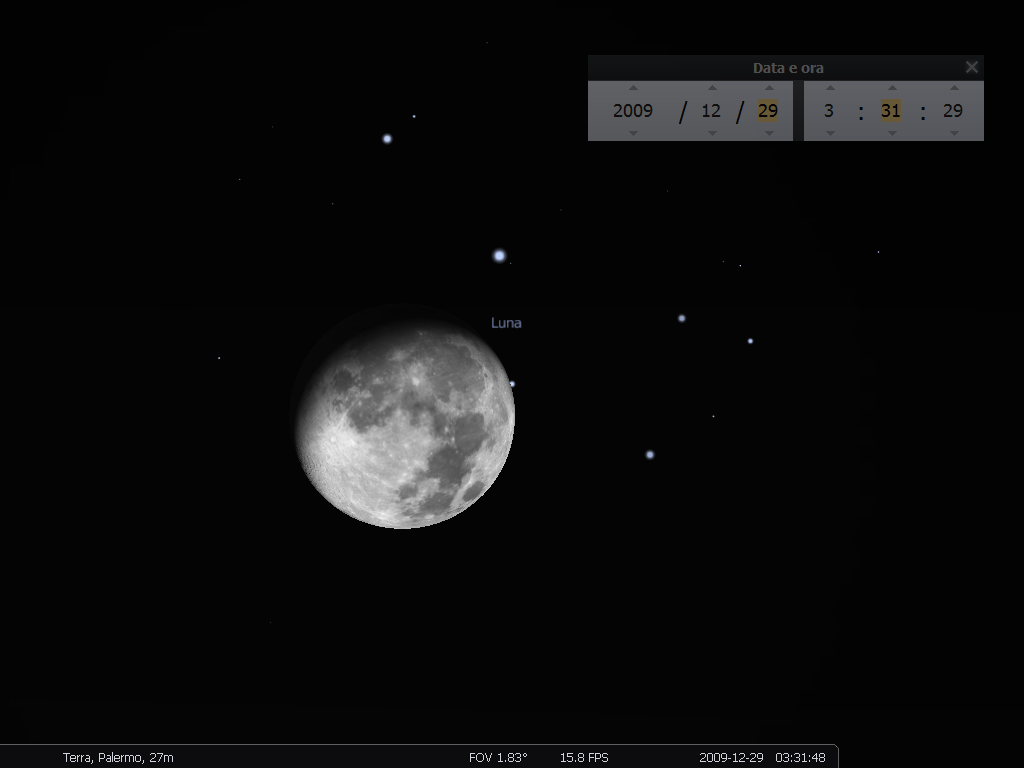The width and height of the screenshot is (1024, 768).
Task: Increase the minutes value with up arrow
Action: pos(892,88)
